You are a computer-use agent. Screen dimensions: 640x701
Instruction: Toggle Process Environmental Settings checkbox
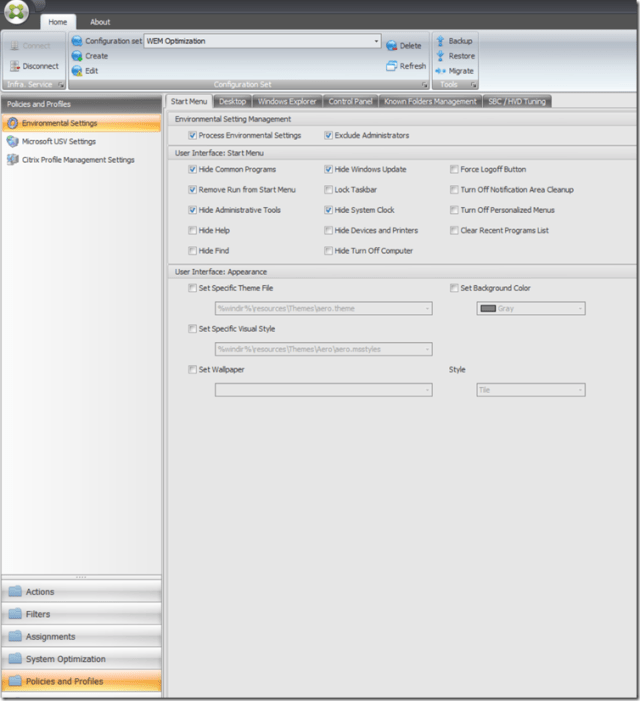click(193, 135)
